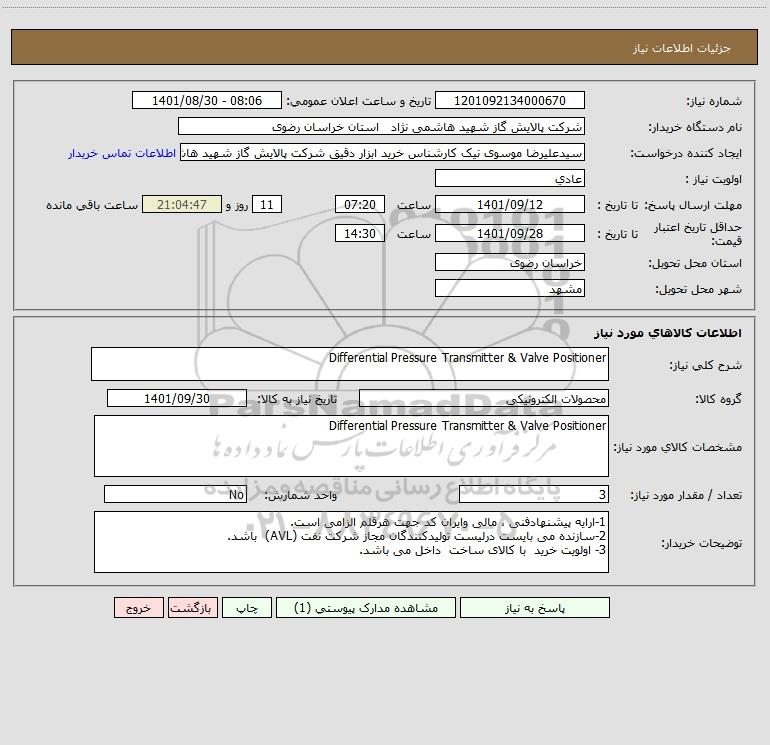This screenshot has width=770, height=745.
Task: Click the توضیحات خریدار label
Action: click(x=701, y=543)
